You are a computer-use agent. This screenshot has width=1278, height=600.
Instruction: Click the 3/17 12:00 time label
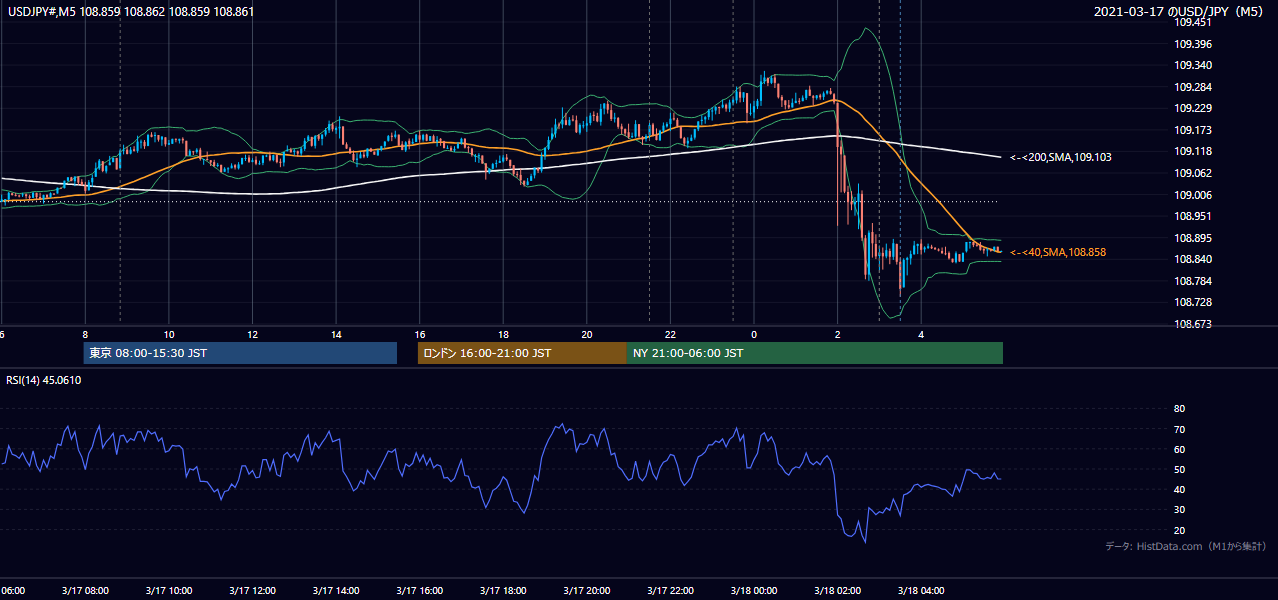tap(252, 591)
